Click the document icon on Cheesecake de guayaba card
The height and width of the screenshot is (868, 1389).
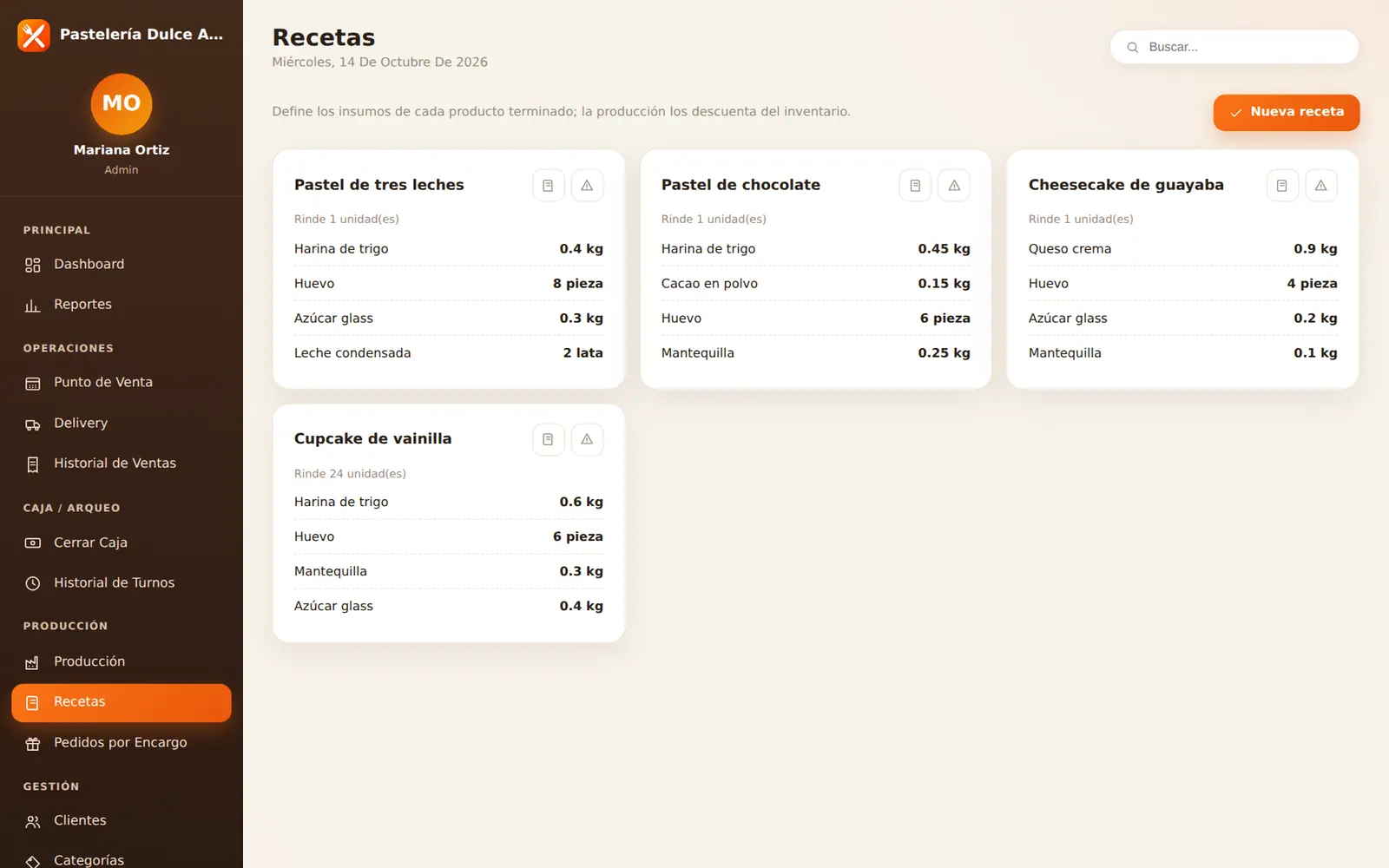(x=1282, y=186)
